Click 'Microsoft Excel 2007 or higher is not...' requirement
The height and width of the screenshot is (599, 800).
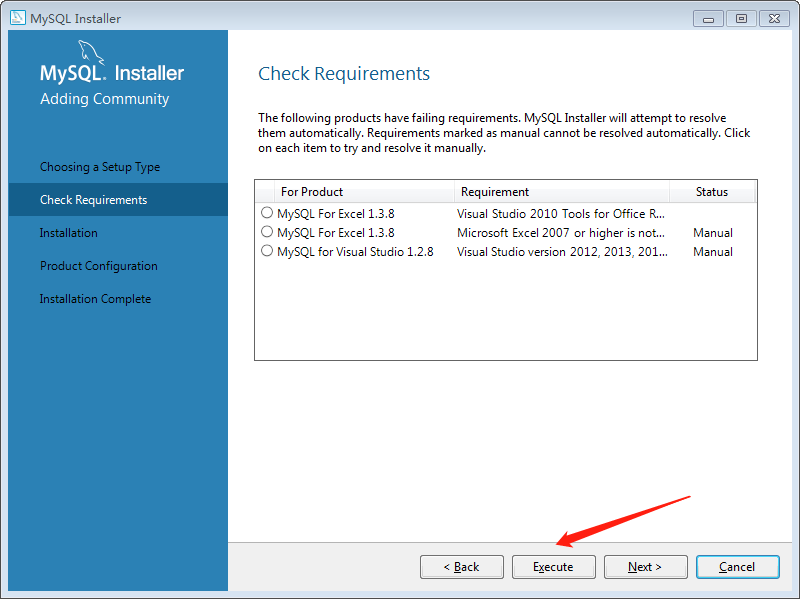pos(561,233)
